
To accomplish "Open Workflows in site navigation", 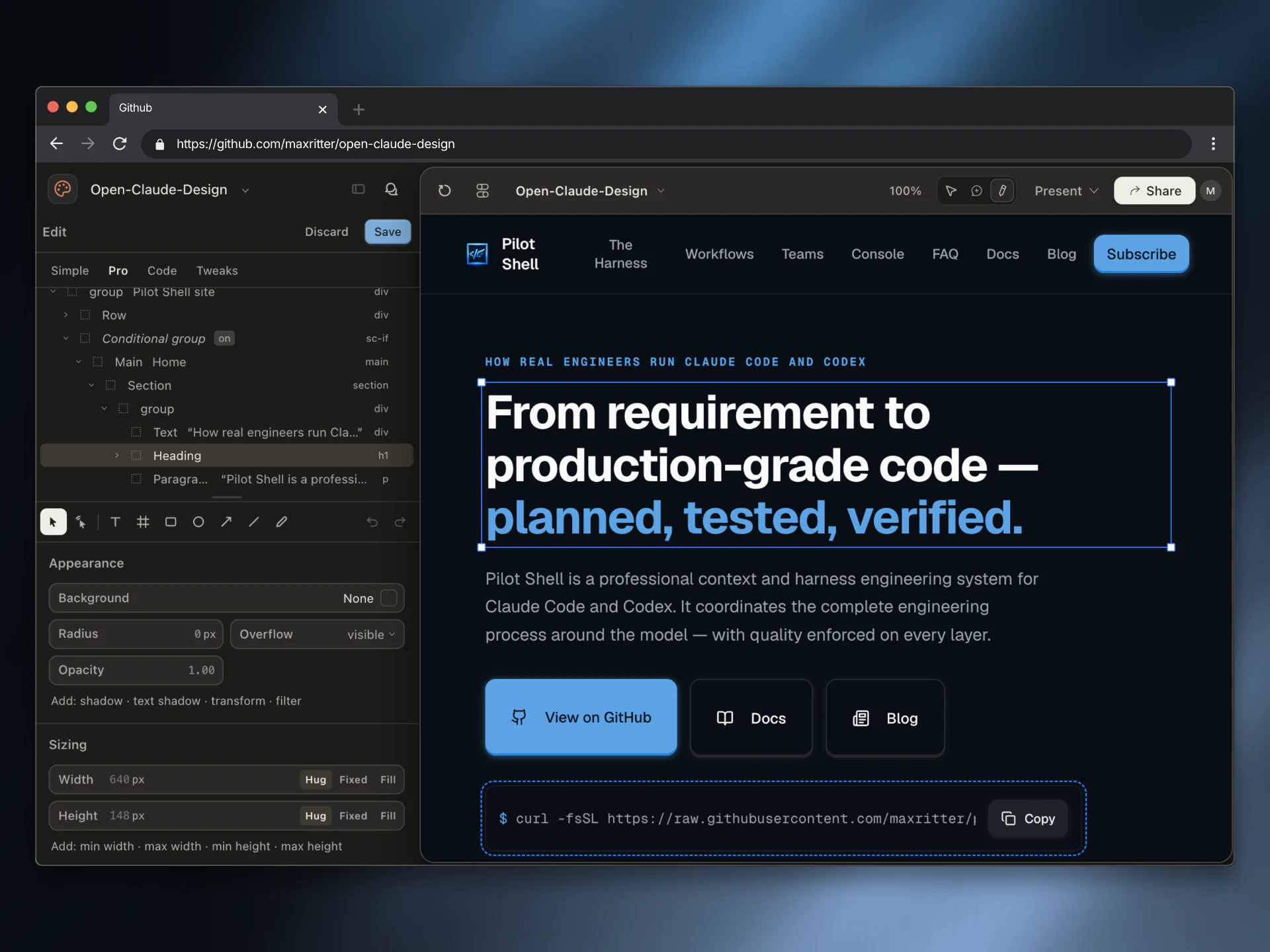I will click(x=719, y=254).
